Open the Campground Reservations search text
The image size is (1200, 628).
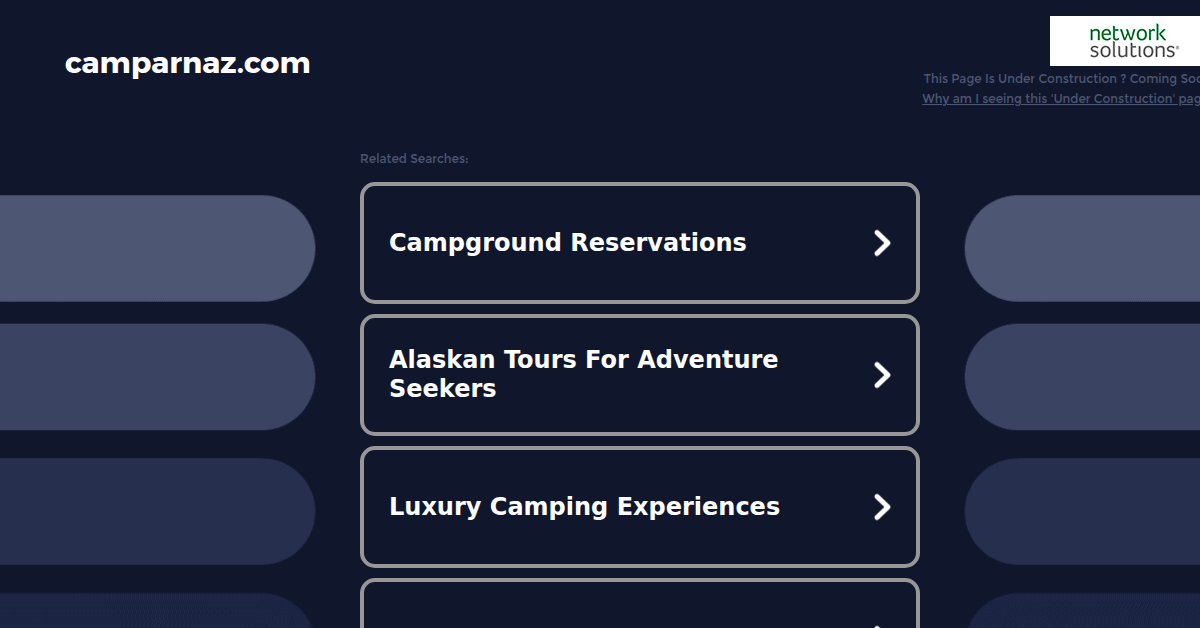click(567, 243)
